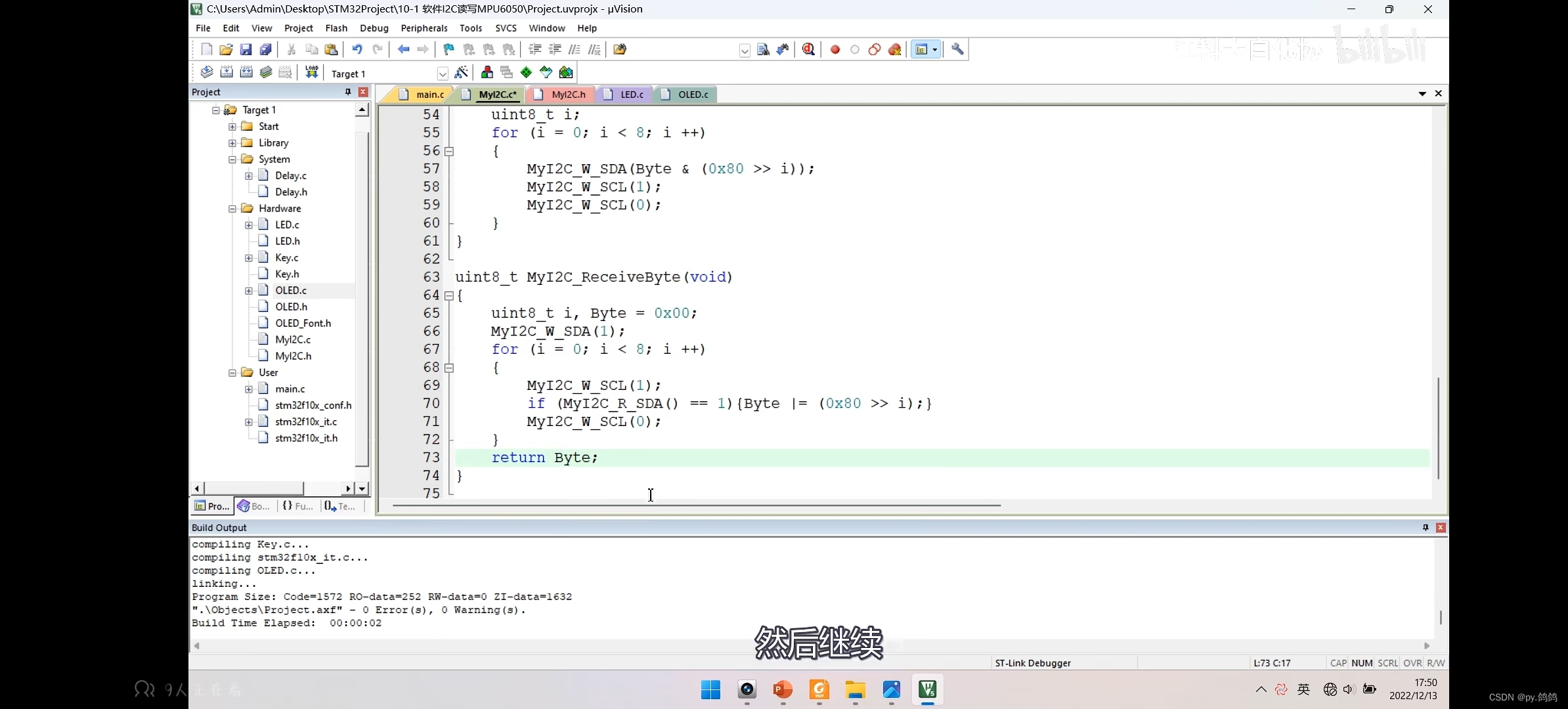Open a file with the folder icon
This screenshot has height=709, width=1568.
(226, 49)
